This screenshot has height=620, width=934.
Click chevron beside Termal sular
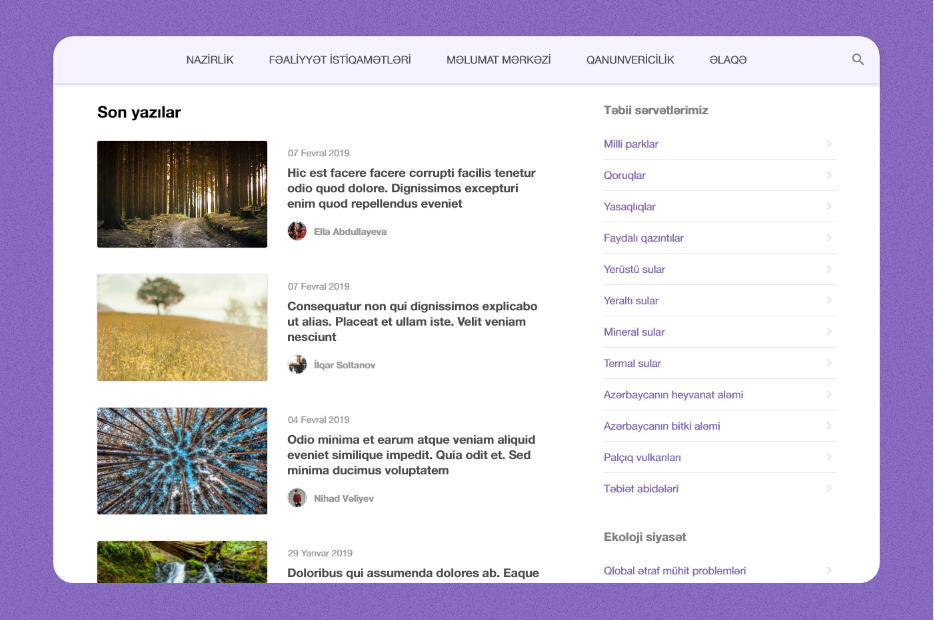(829, 363)
